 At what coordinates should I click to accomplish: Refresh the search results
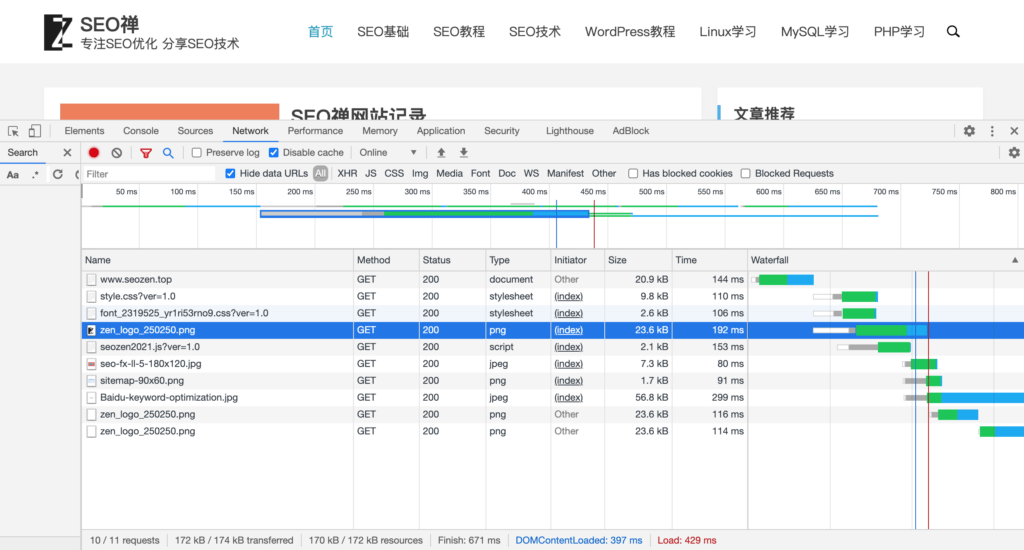pyautogui.click(x=57, y=174)
